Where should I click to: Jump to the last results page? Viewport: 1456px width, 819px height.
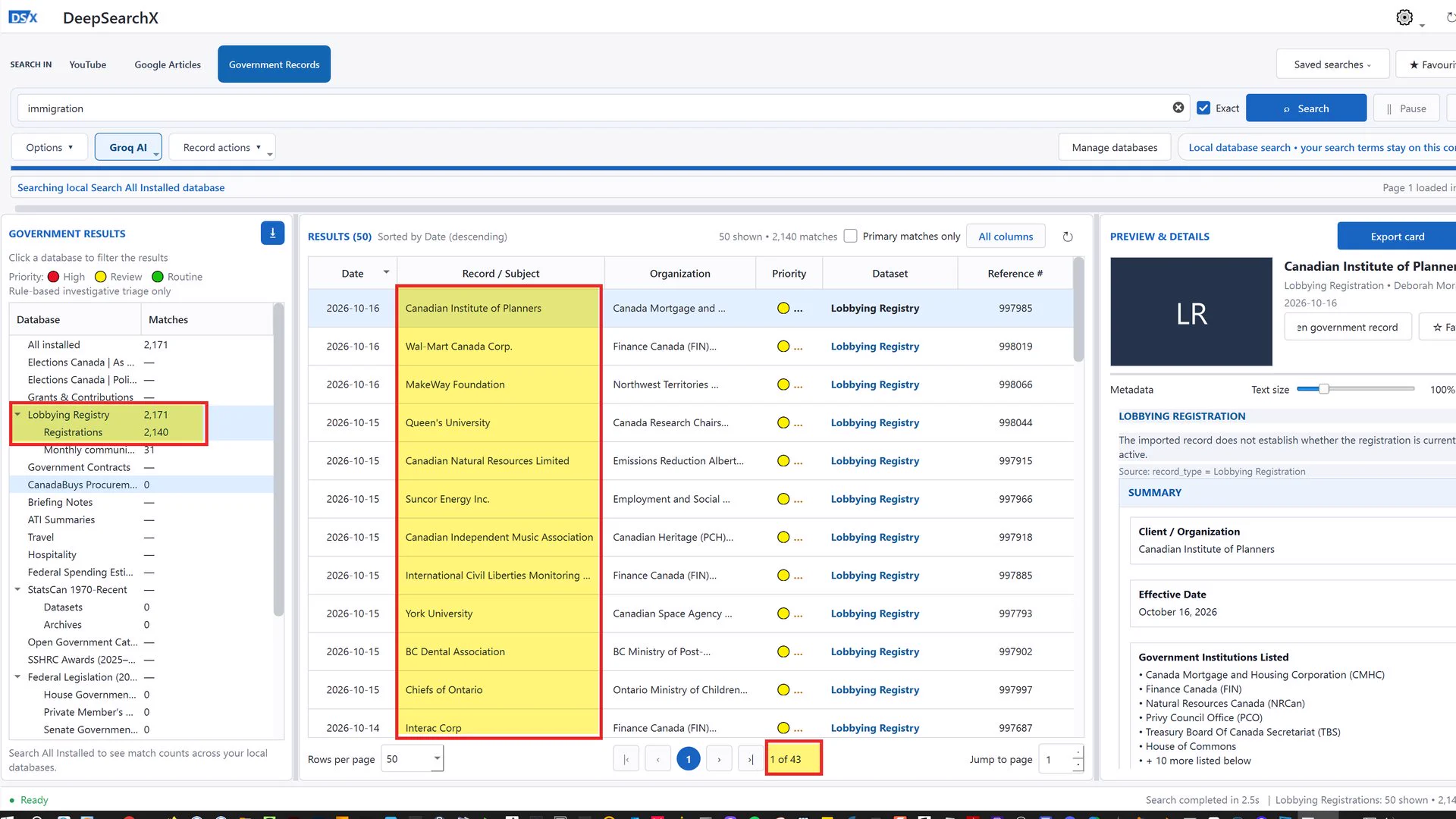750,759
